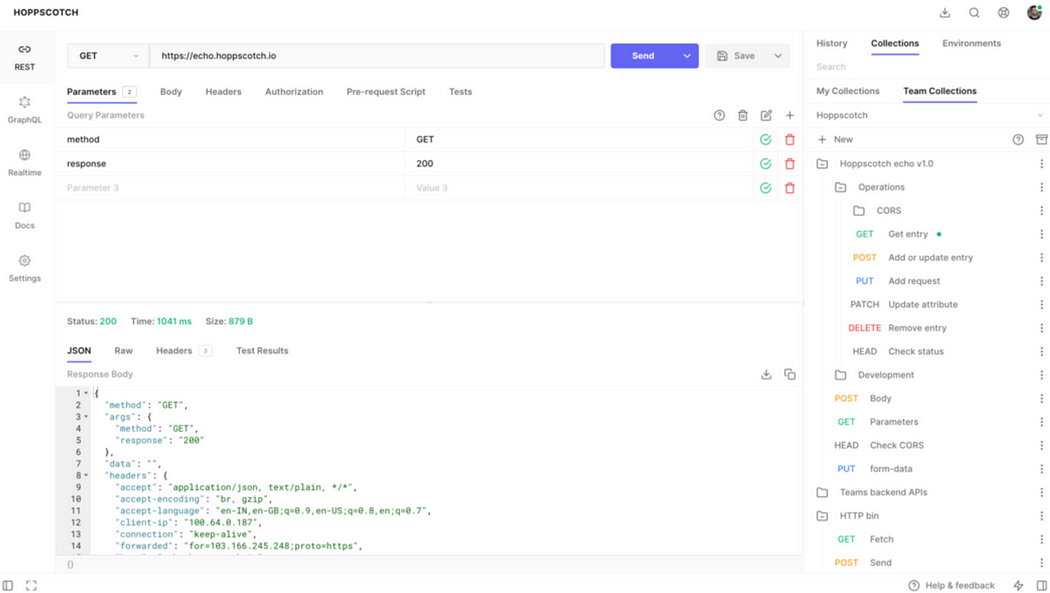Delete the method parameter row
Image resolution: width=1050 pixels, height=593 pixels.
tap(790, 139)
